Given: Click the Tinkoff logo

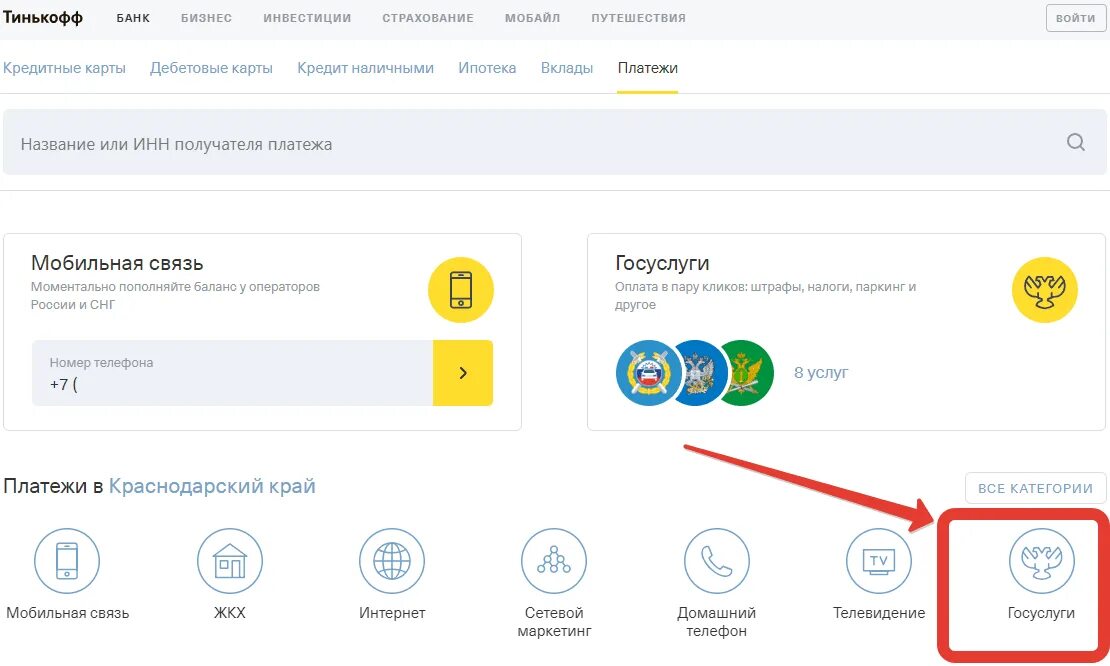Looking at the screenshot, I should 42,18.
